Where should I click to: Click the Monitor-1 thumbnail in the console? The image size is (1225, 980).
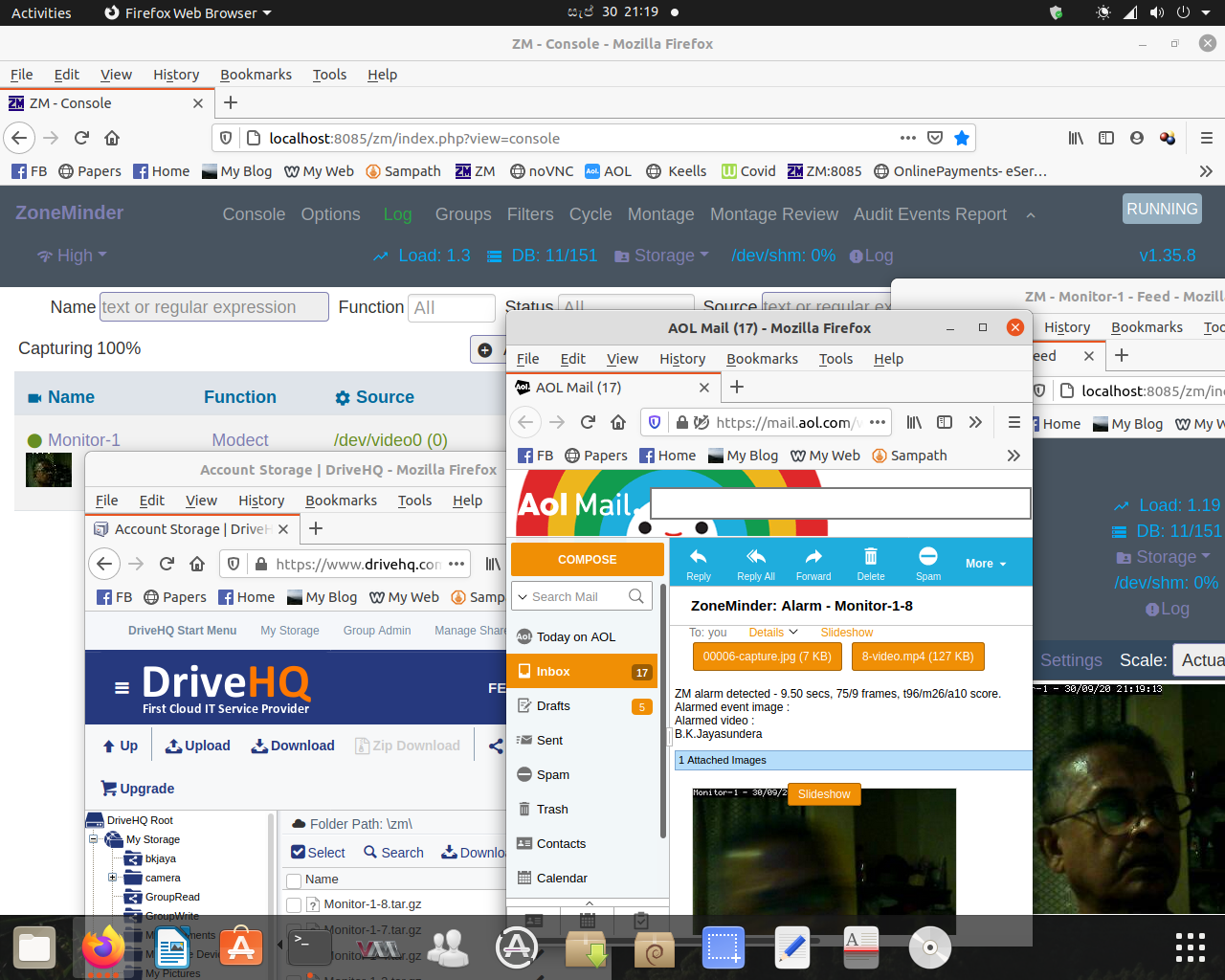tap(49, 470)
